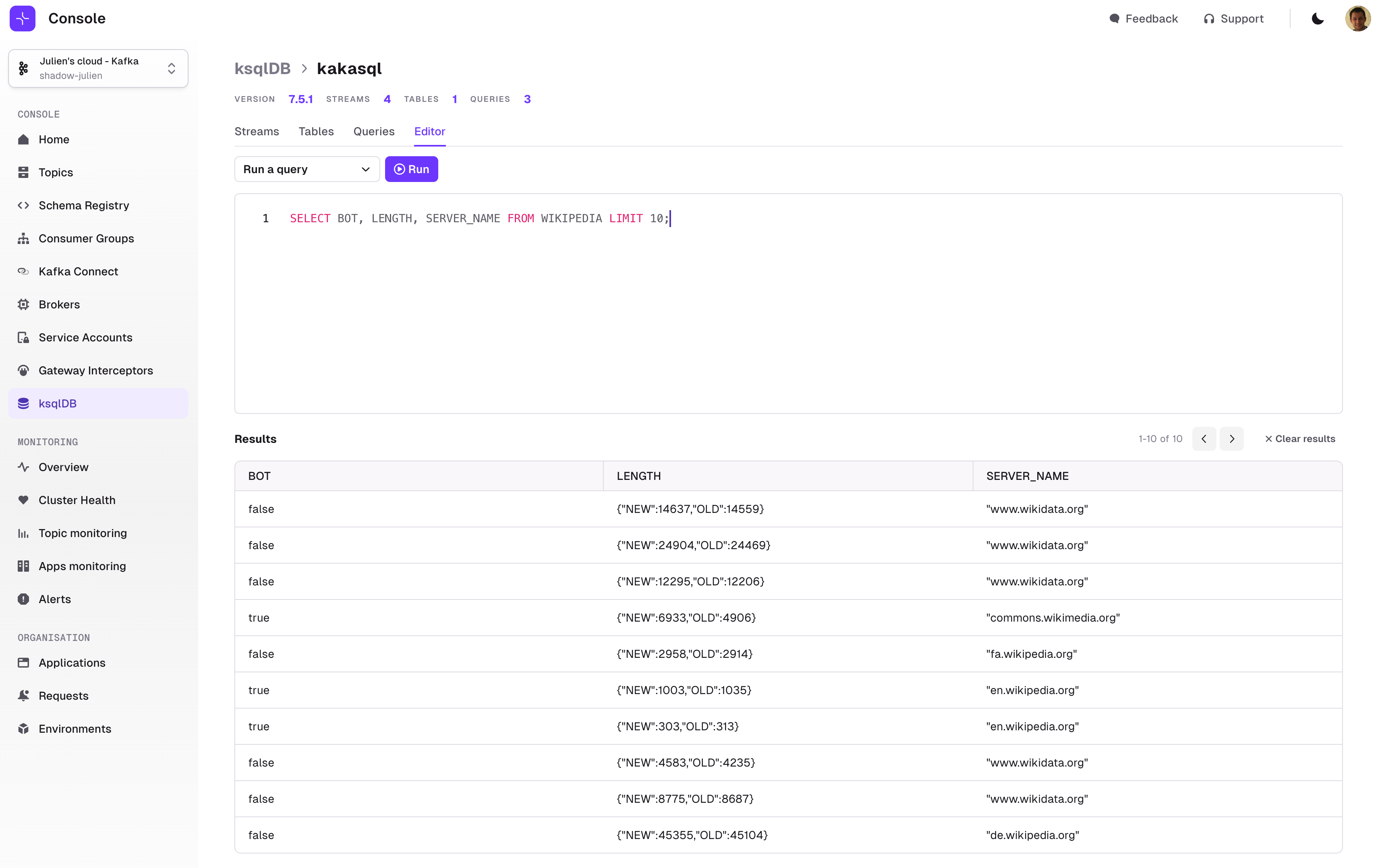Viewport: 1384px width, 868px height.
Task: Open the ksqlDB database icon
Action: point(23,403)
